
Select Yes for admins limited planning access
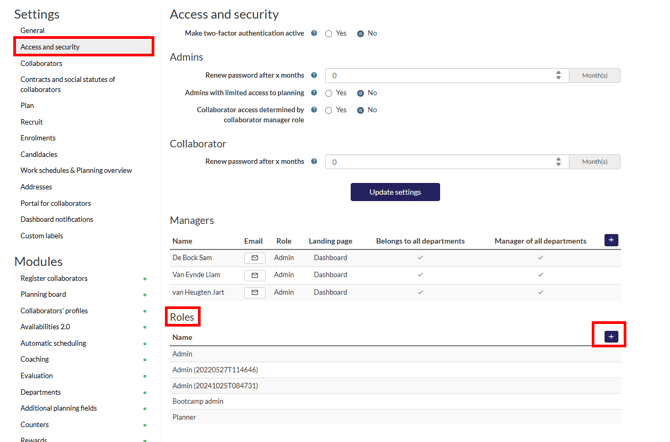[328, 93]
